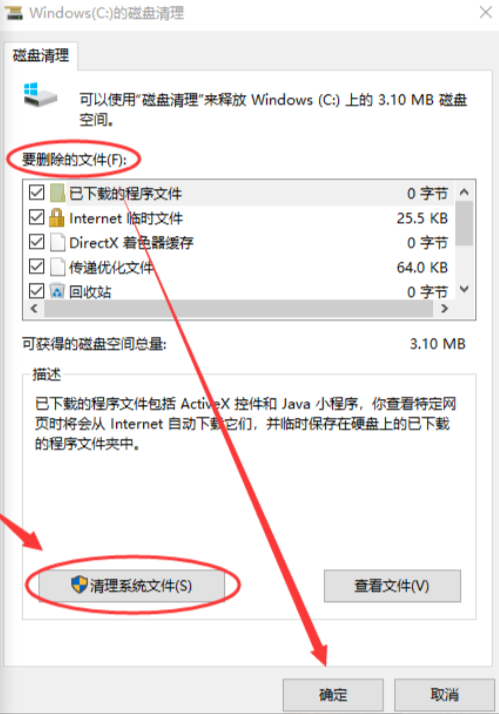Screen dimensions: 499x714
Task: Click the horizontal scroll right arrow
Action: (444, 309)
